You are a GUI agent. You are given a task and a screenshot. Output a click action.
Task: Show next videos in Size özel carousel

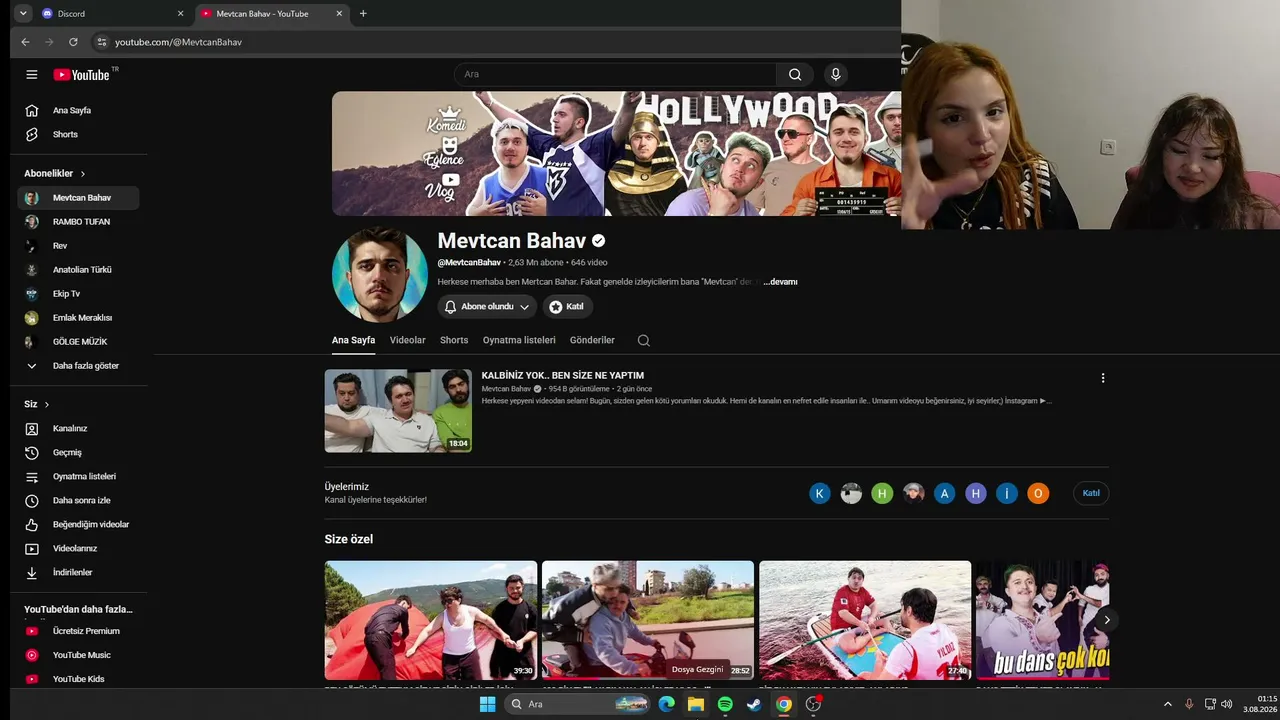tap(1107, 620)
